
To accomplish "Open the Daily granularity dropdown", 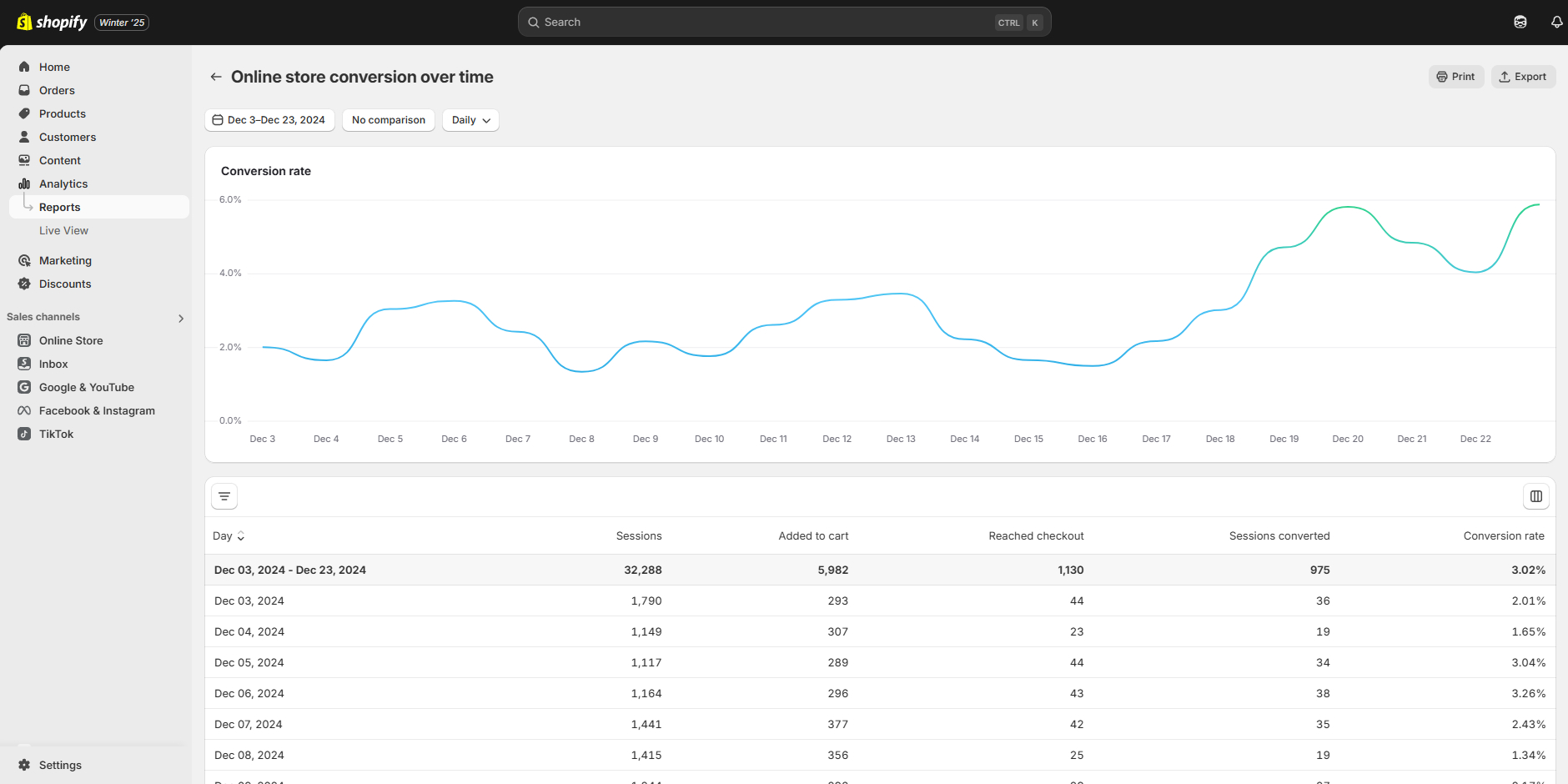I will click(470, 119).
